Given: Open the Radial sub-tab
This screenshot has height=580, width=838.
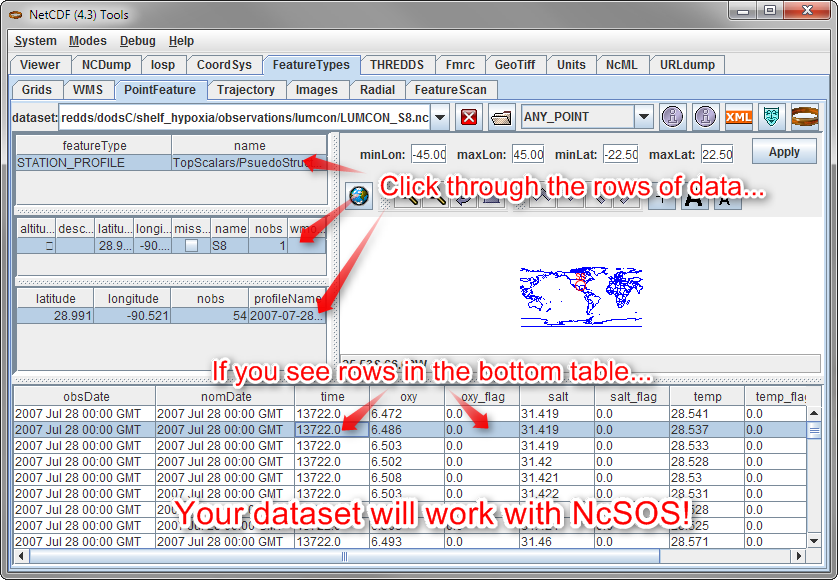Looking at the screenshot, I should (x=377, y=90).
